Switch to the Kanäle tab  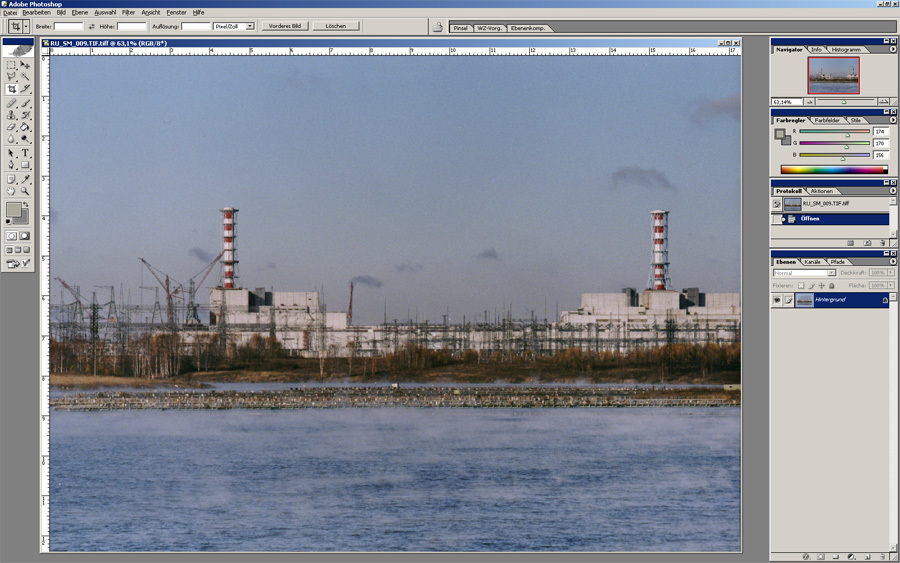pyautogui.click(x=812, y=262)
